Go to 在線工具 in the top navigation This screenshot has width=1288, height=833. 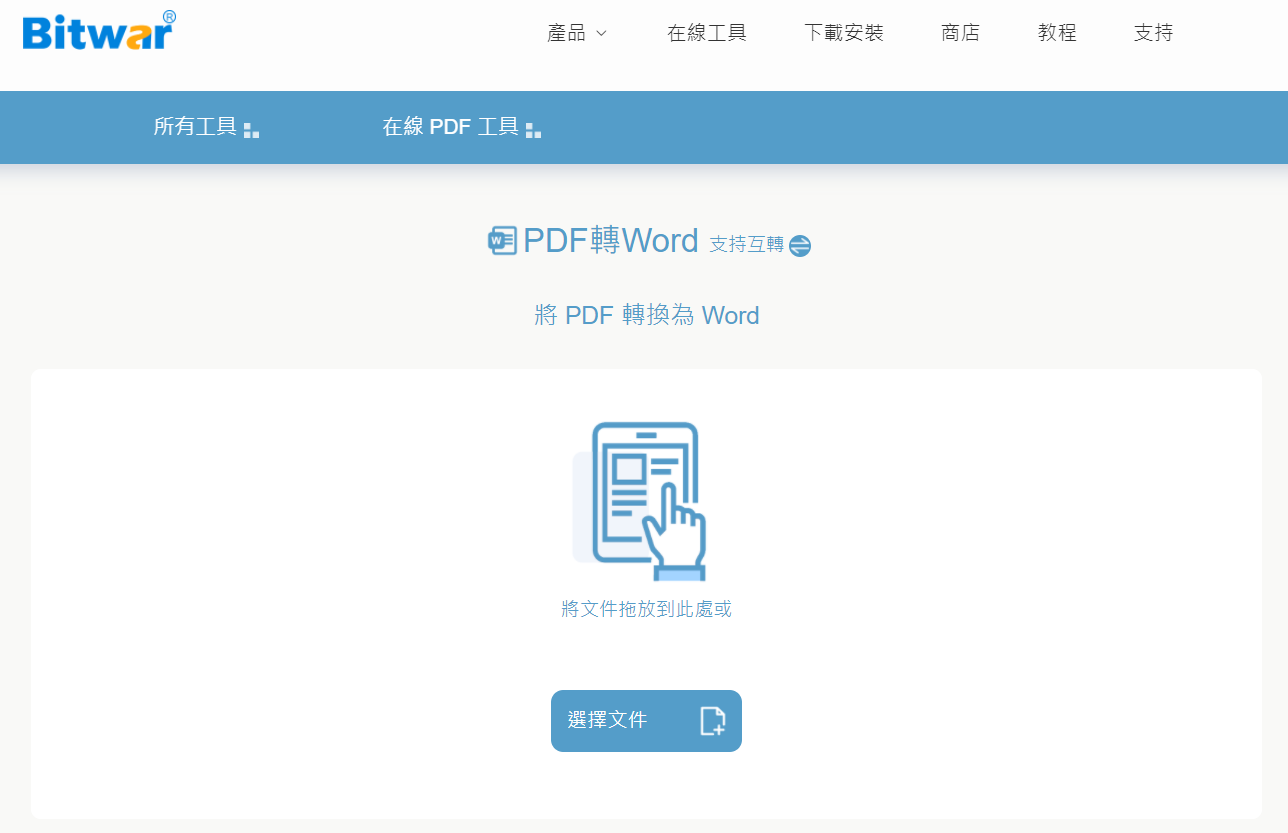pyautogui.click(x=707, y=33)
